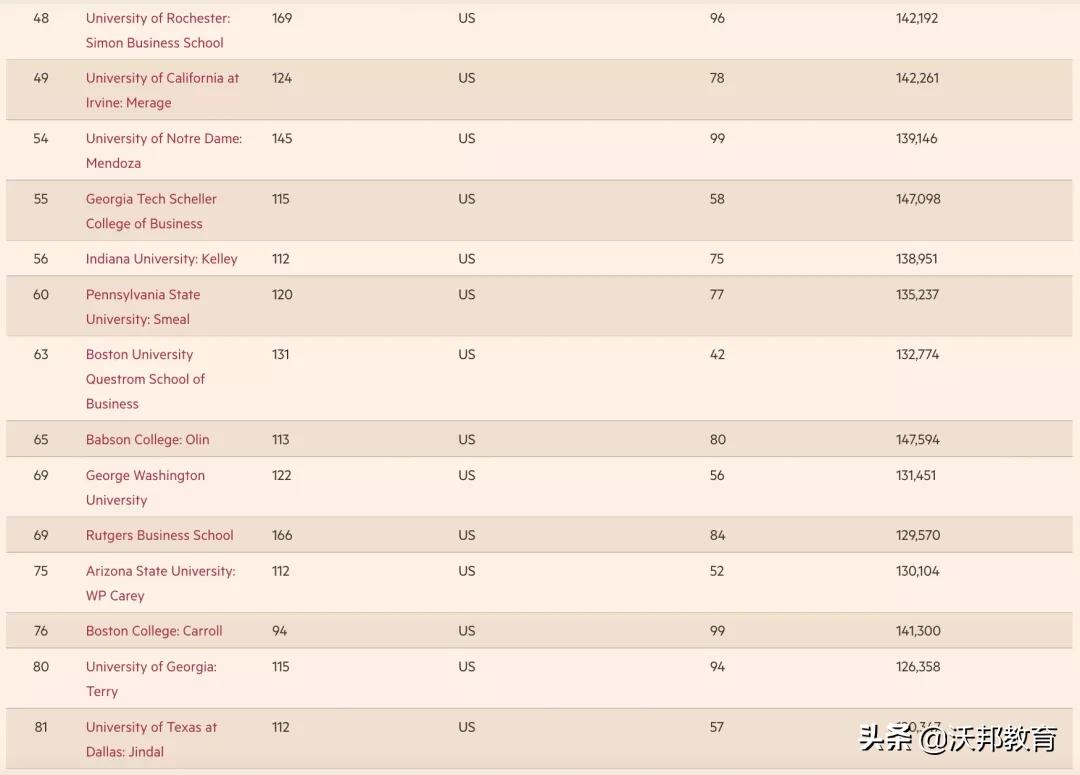Select salary 139,146 in Notre Dame row

pos(916,138)
